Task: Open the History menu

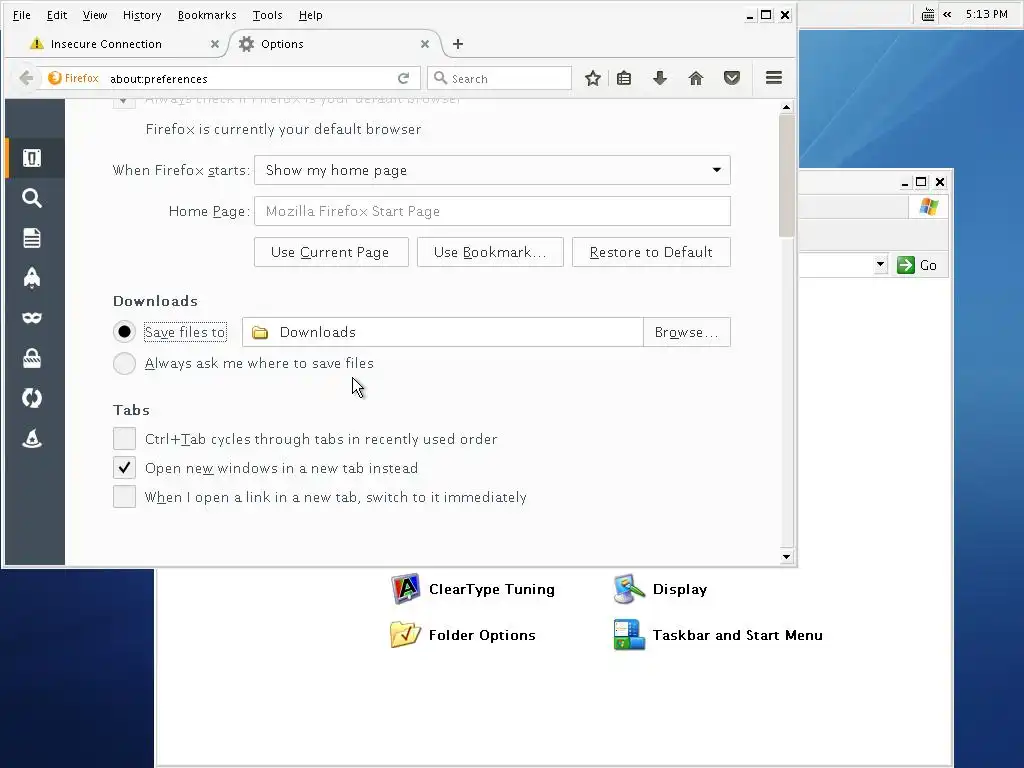Action: (142, 15)
